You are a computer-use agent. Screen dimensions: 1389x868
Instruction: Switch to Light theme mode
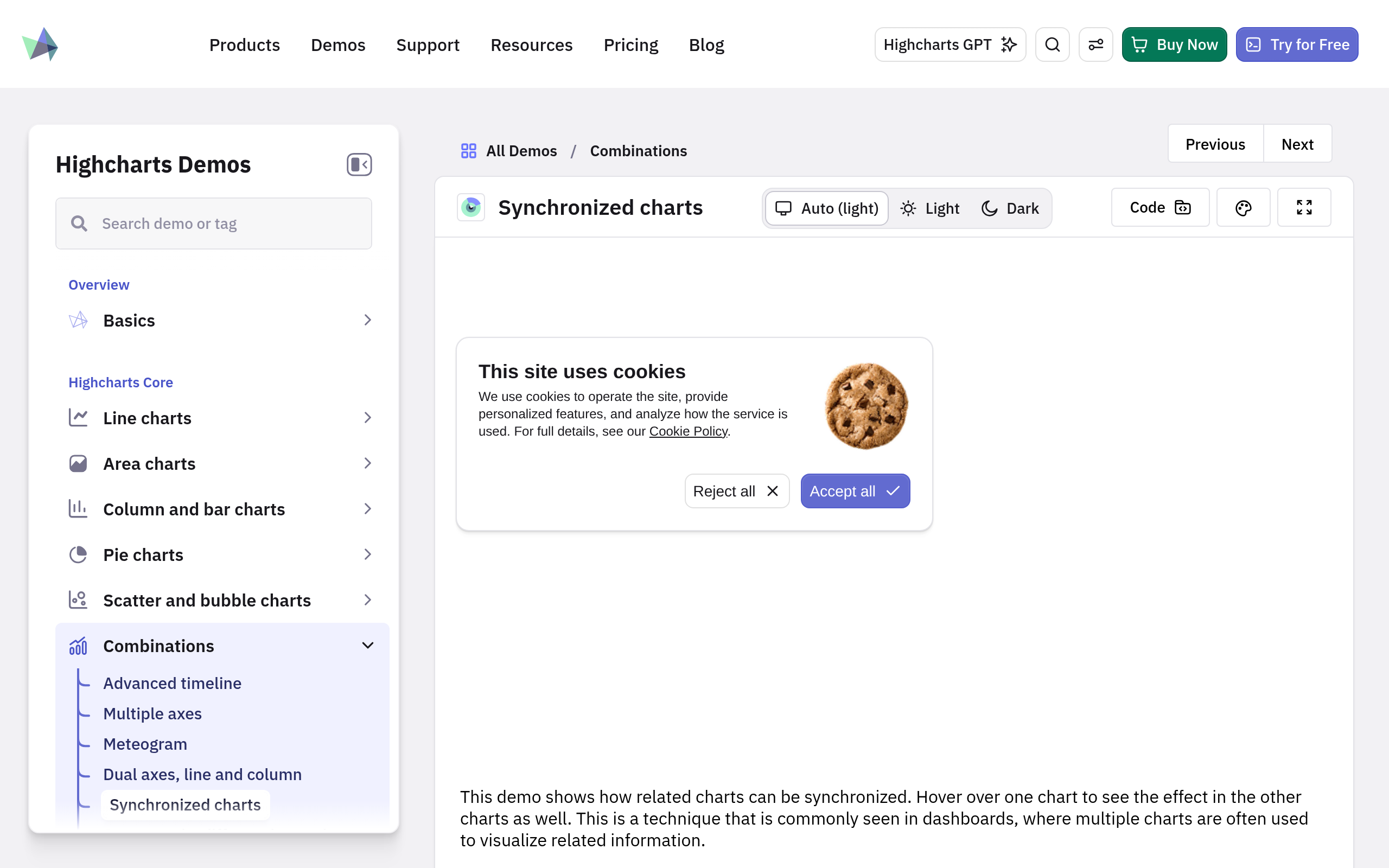930,208
